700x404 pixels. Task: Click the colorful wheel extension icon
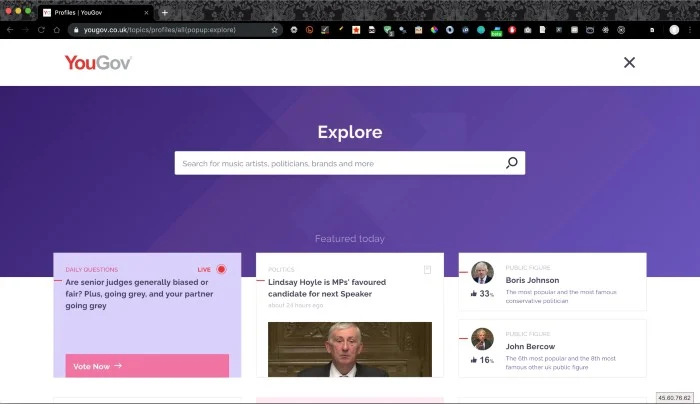click(434, 30)
